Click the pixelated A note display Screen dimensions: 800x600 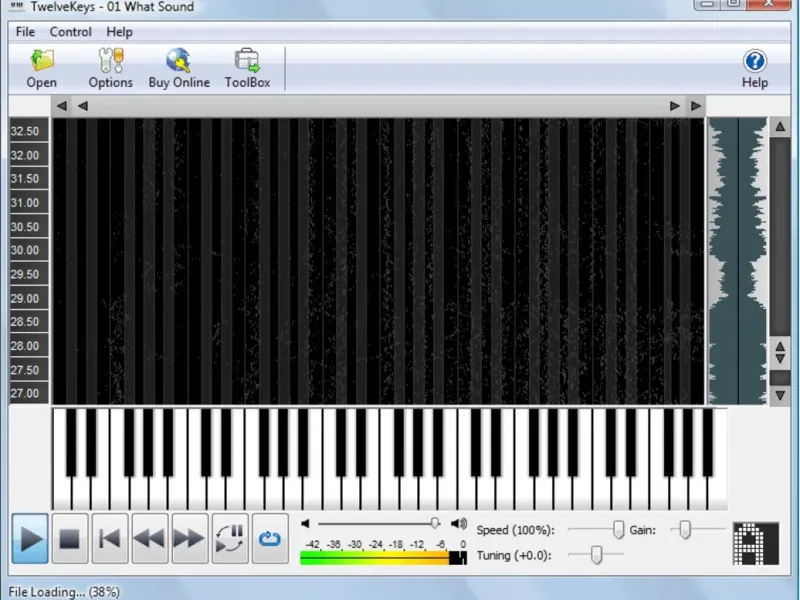pos(756,543)
